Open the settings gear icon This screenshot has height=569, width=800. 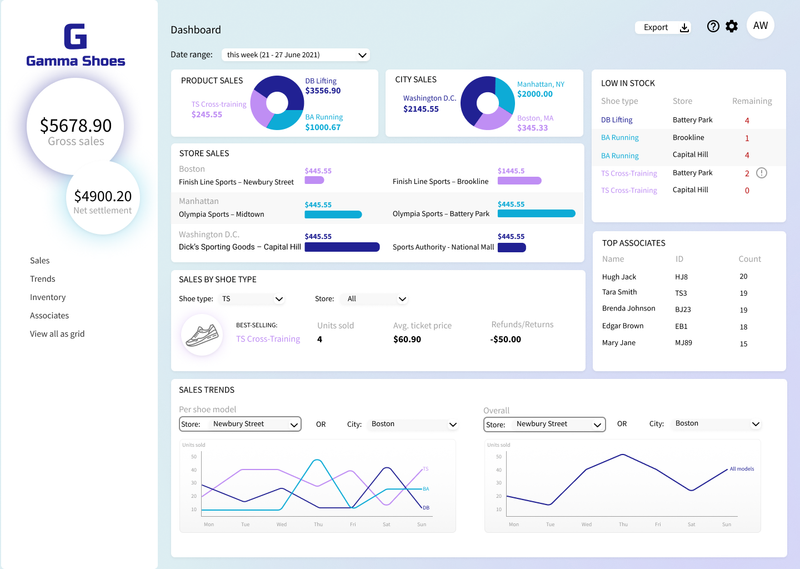click(731, 26)
